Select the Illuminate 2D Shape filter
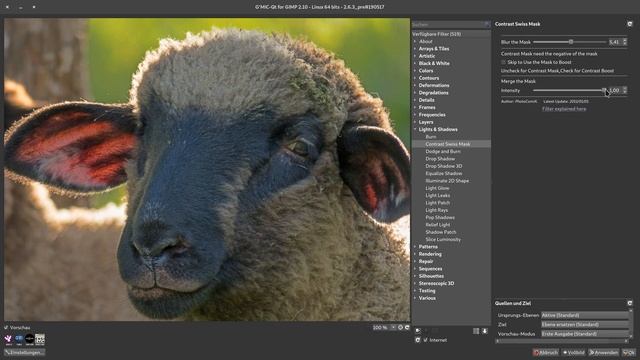 click(447, 181)
